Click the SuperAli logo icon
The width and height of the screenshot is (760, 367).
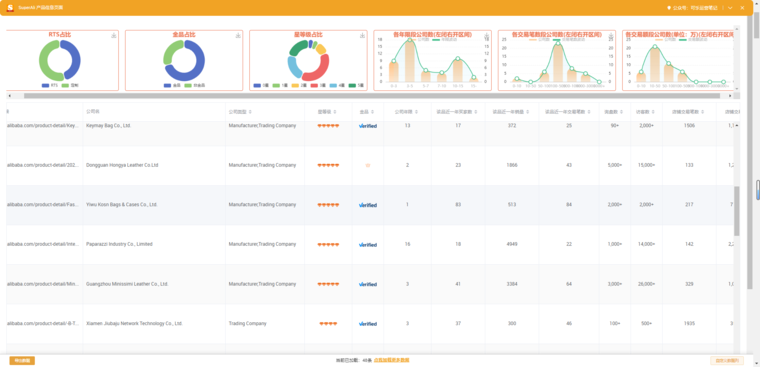point(10,8)
